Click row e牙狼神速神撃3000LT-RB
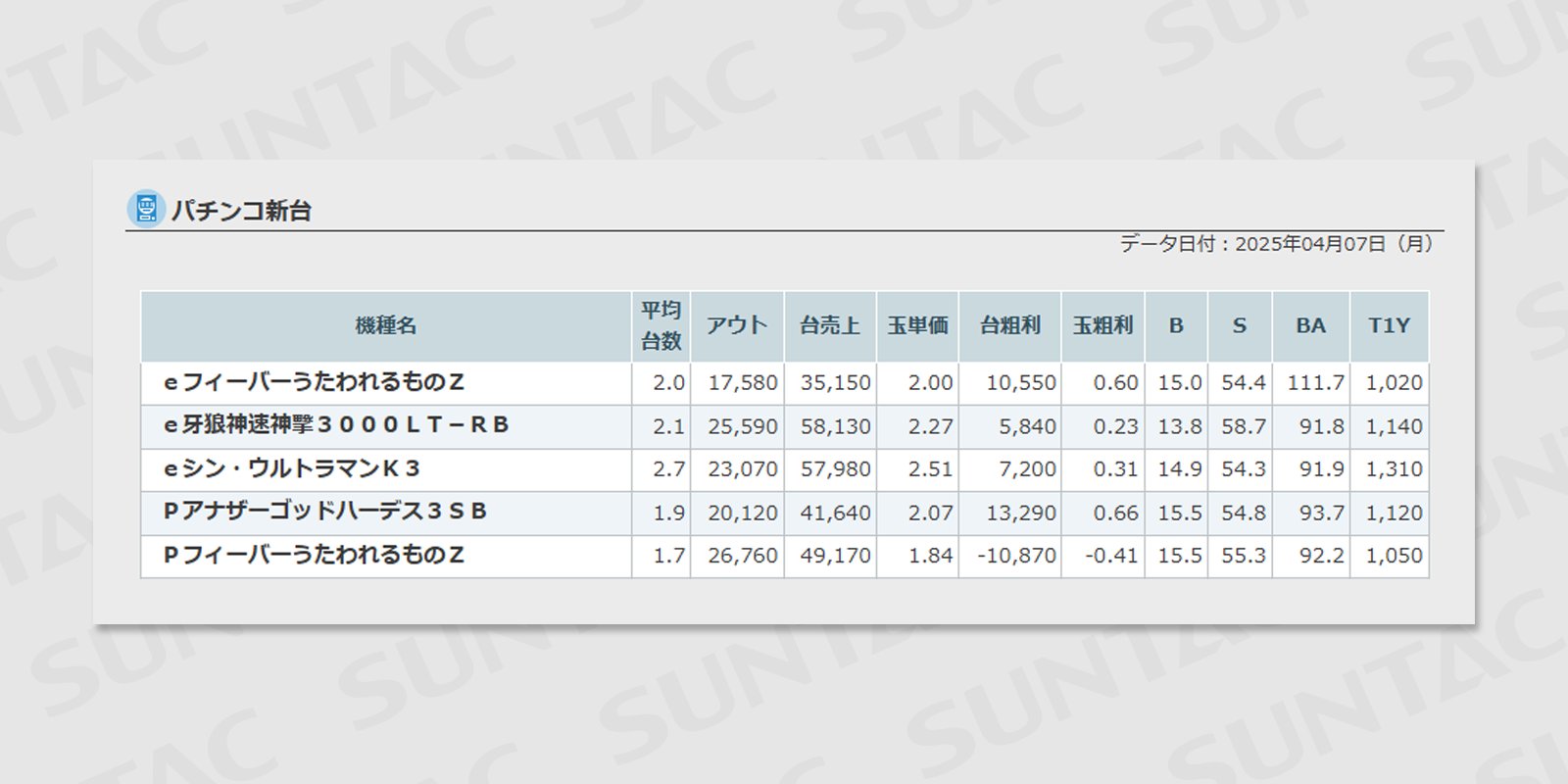 [785, 426]
